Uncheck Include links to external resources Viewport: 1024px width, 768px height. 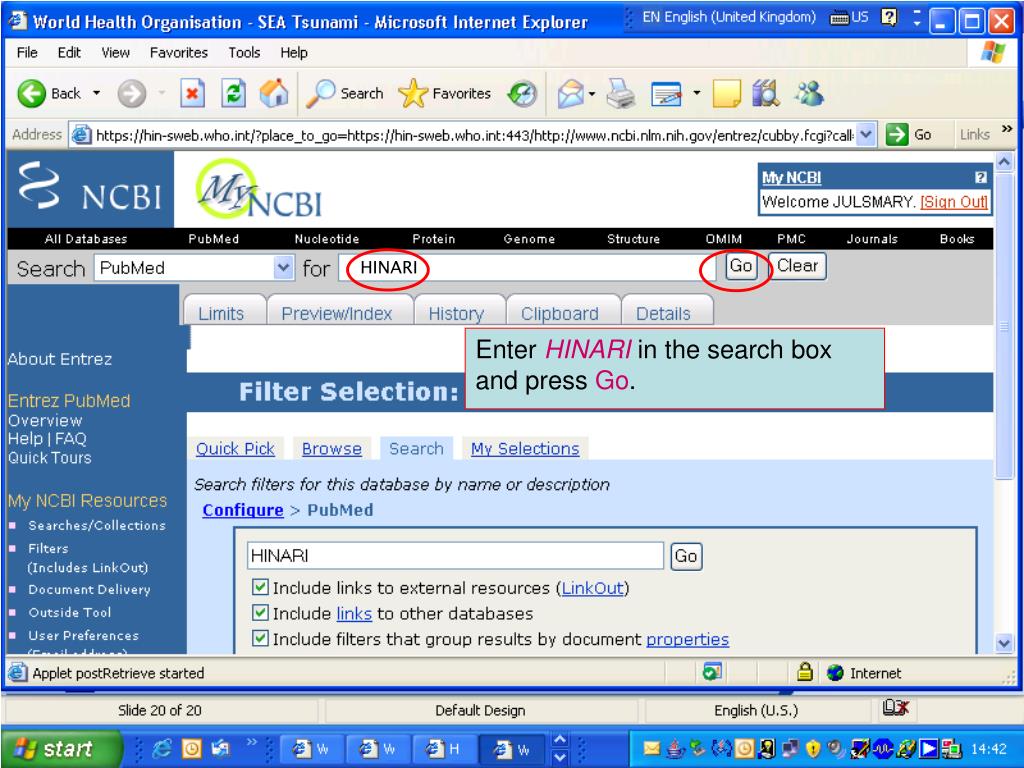(x=260, y=587)
